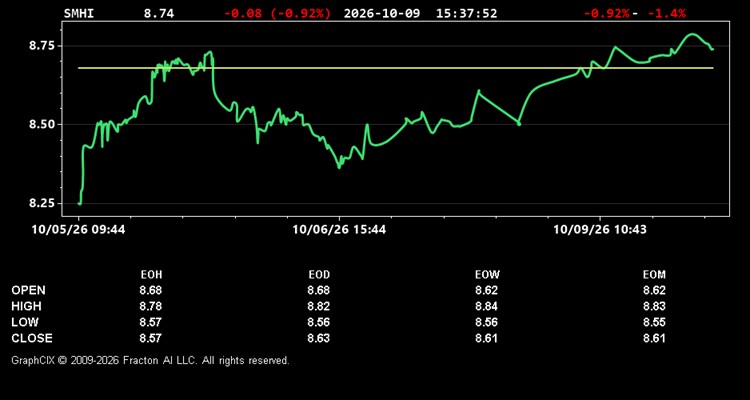Select the LOW row label
750x400 pixels.
[25, 322]
